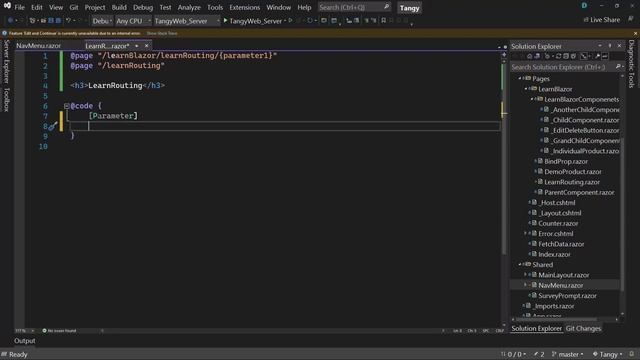Open the Tangy repository selector in status bar
Screen dimensions: 640x360
click(608, 354)
